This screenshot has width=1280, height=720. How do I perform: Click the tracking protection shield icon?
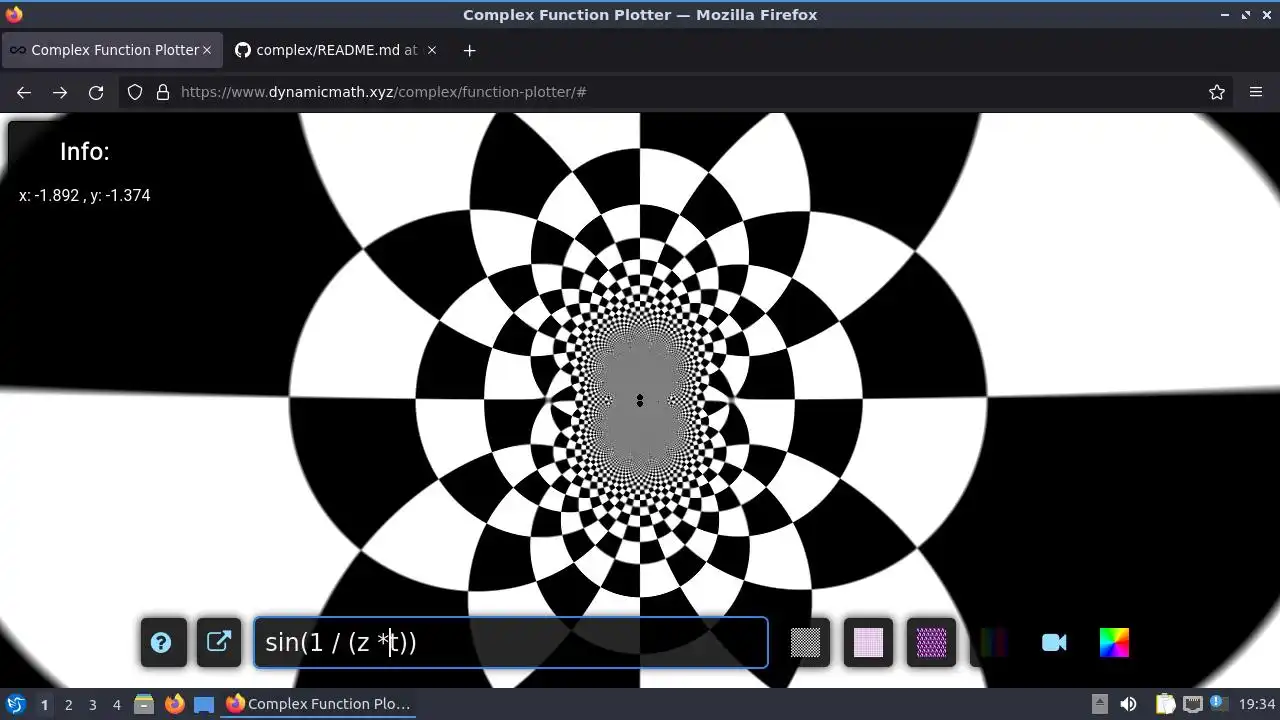click(135, 92)
